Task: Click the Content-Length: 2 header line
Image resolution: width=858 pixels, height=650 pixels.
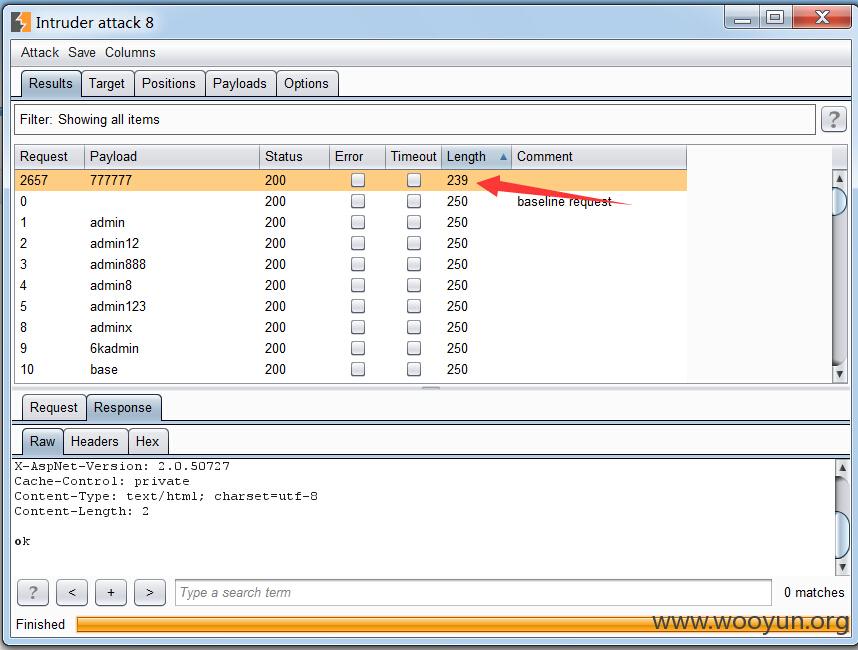Action: coord(82,511)
